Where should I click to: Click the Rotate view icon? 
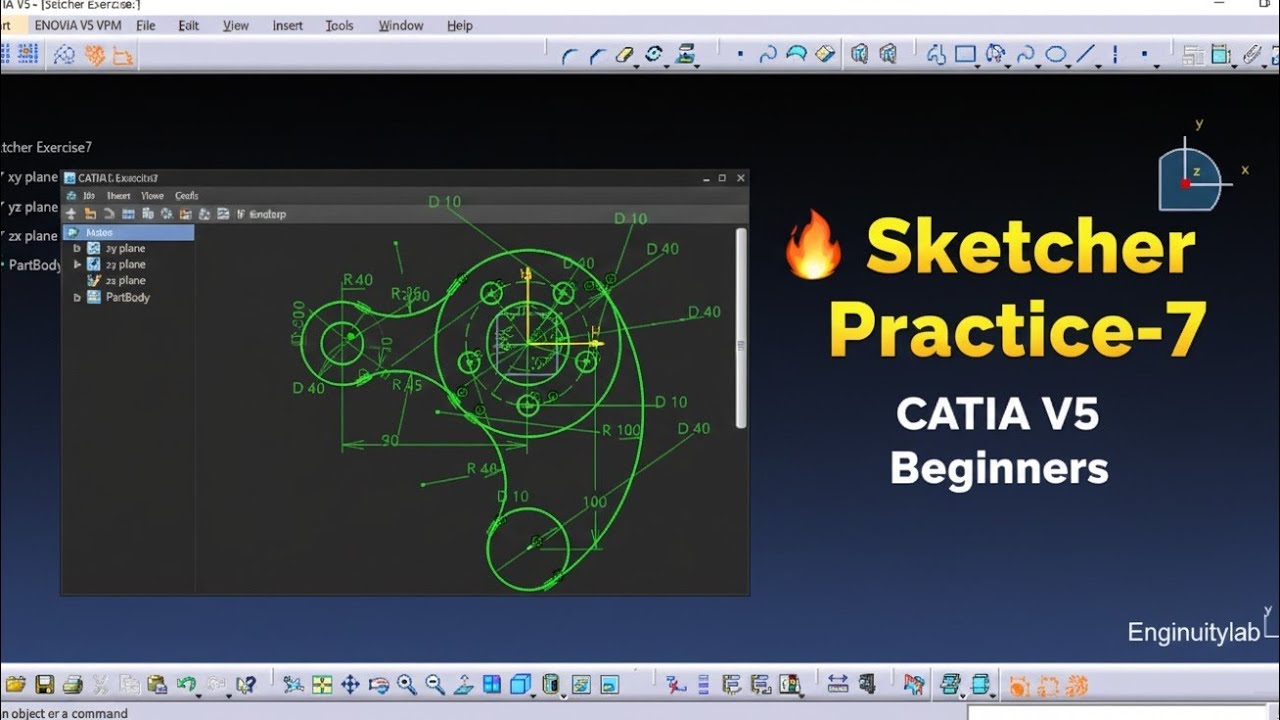pos(378,685)
